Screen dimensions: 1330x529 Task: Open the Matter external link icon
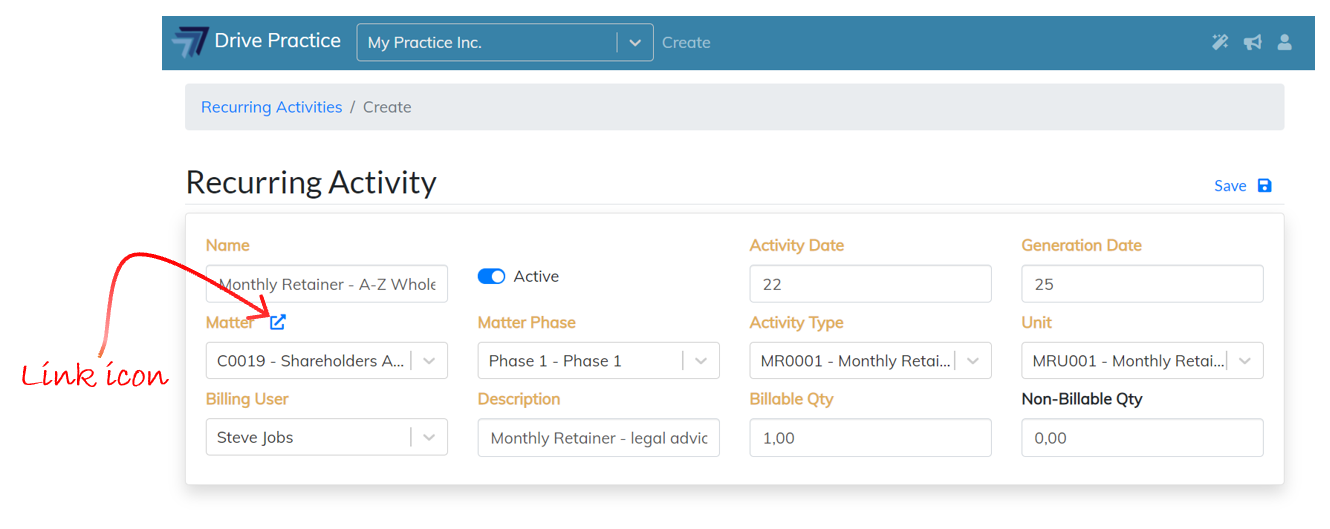(x=278, y=322)
